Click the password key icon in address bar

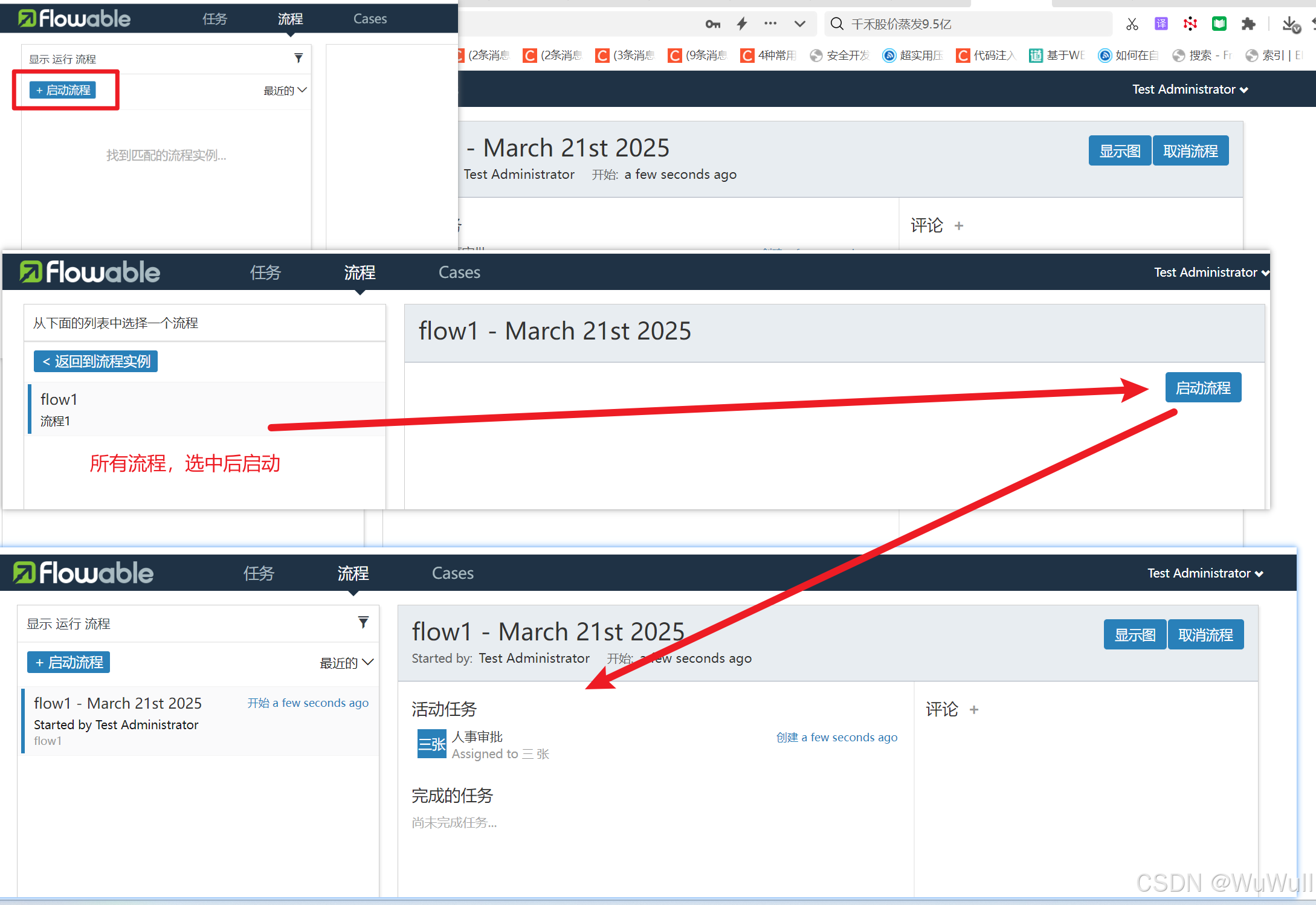pyautogui.click(x=712, y=24)
